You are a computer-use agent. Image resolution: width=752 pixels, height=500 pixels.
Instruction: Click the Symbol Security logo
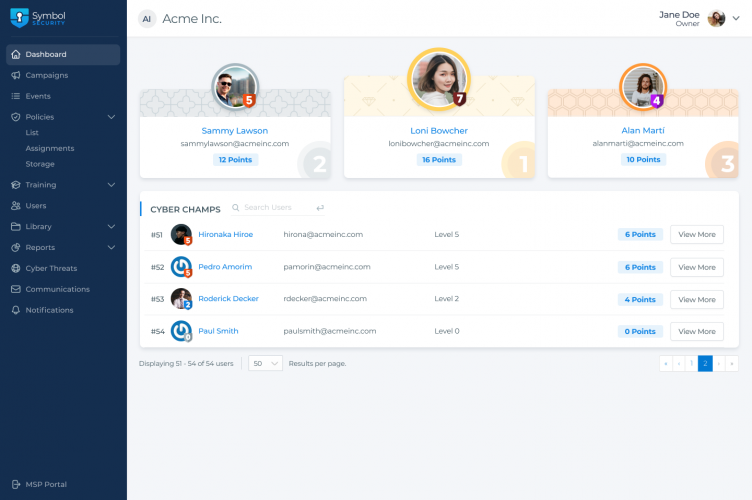[38, 18]
